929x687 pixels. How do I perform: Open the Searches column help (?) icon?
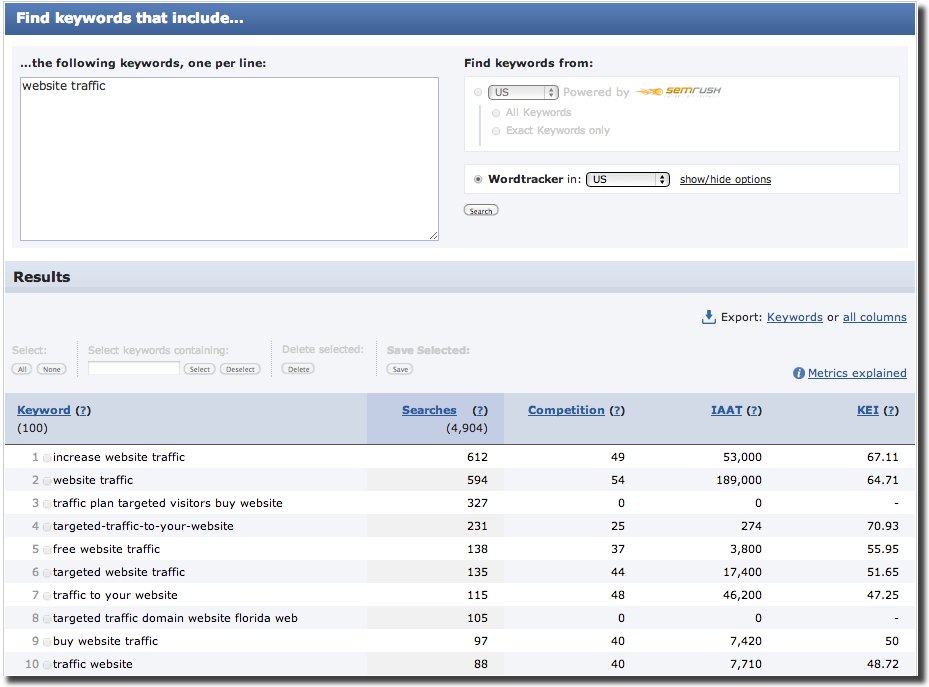pos(480,410)
